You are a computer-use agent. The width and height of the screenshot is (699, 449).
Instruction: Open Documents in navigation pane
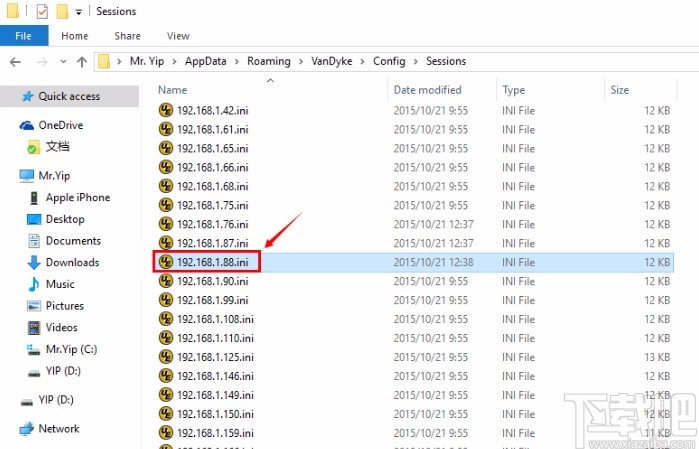(73, 241)
